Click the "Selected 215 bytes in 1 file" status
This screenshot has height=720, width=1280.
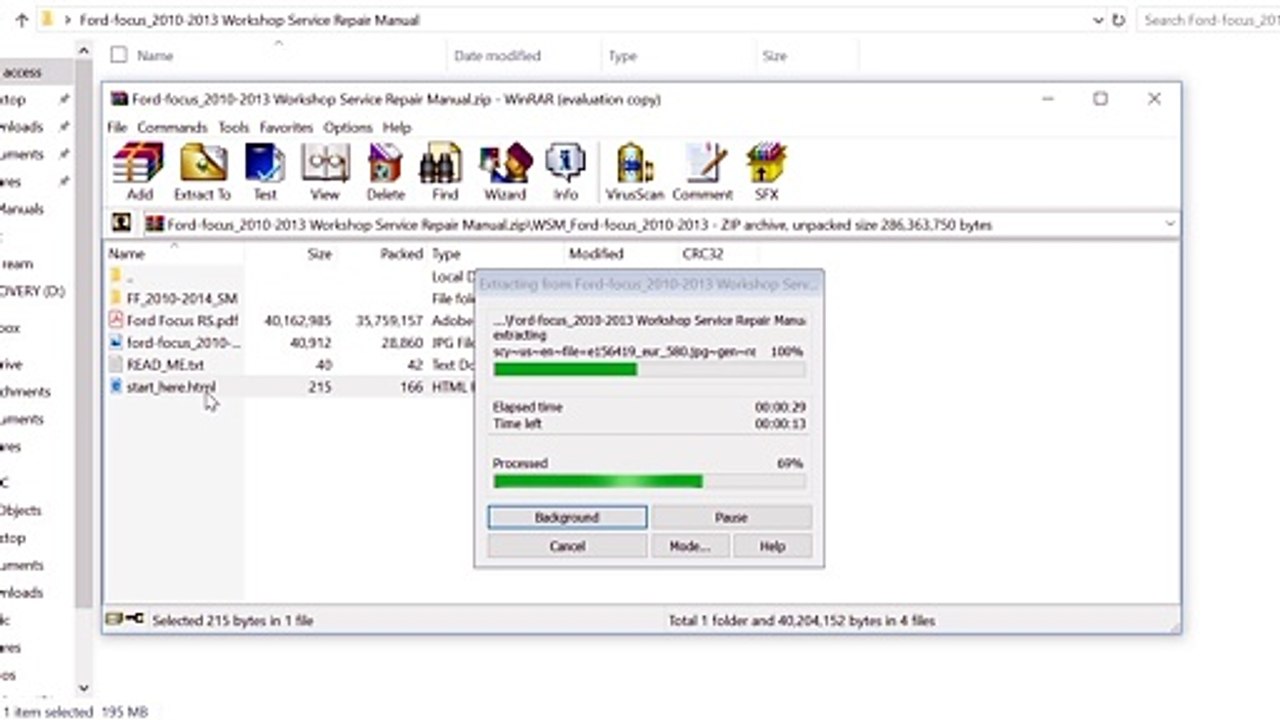pos(233,621)
